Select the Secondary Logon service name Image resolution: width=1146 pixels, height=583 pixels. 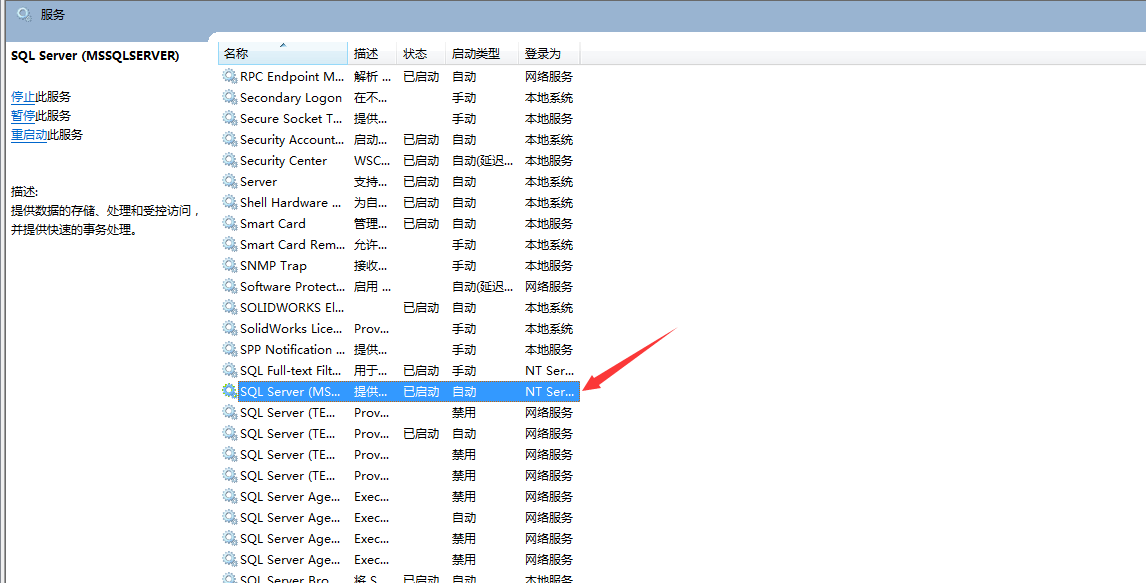point(291,97)
